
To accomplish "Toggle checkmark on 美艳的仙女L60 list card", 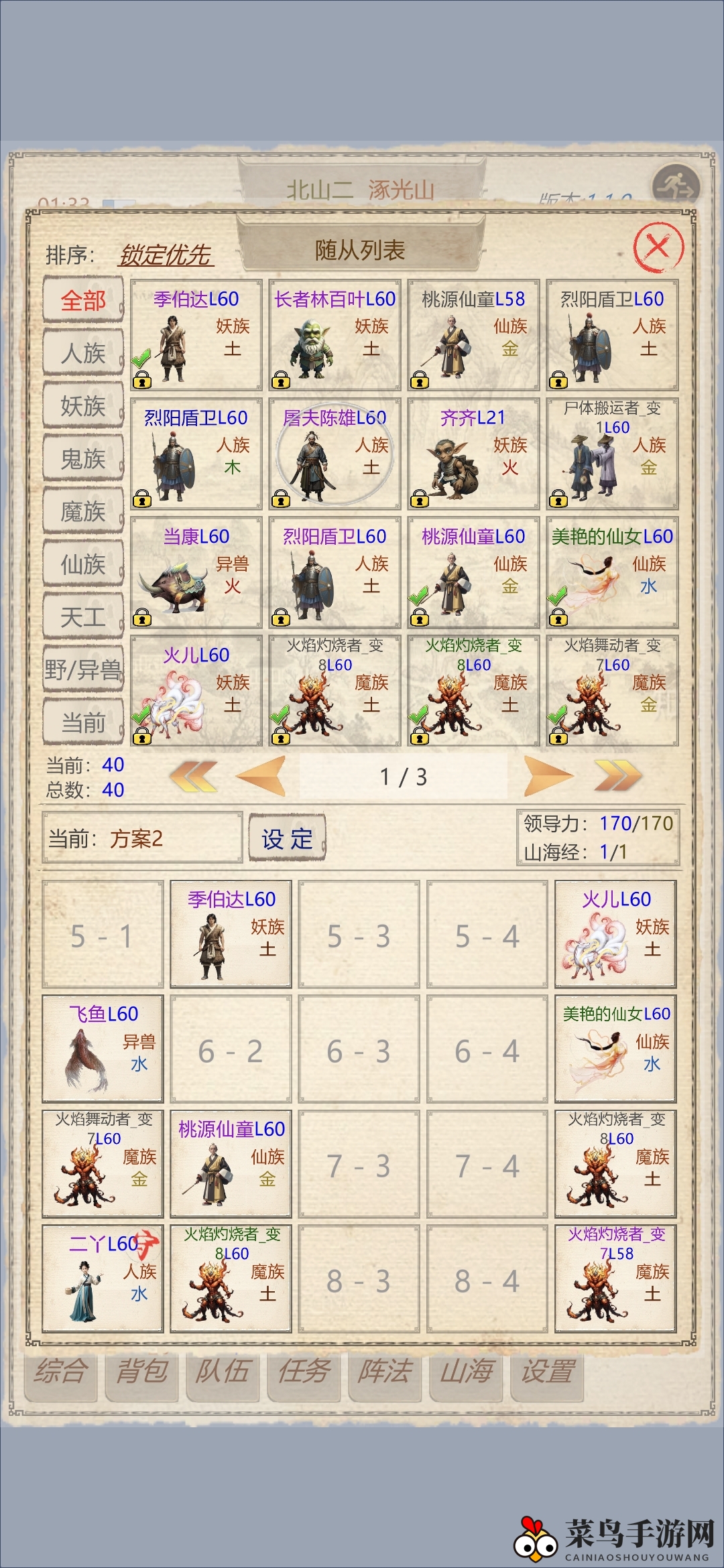I will [x=557, y=596].
